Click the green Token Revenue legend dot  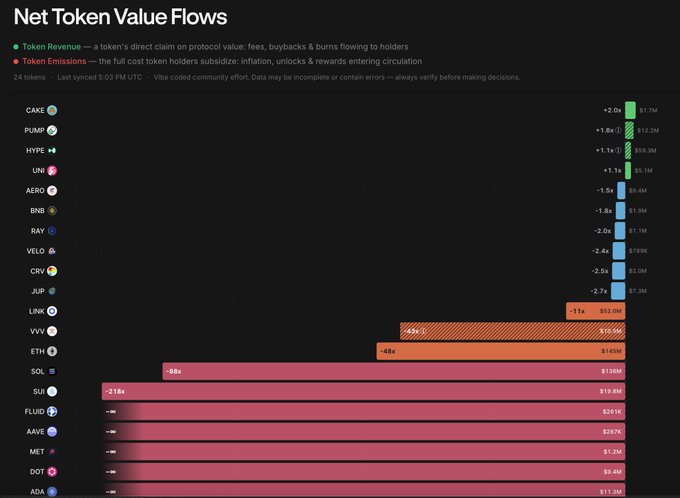tap(16, 47)
